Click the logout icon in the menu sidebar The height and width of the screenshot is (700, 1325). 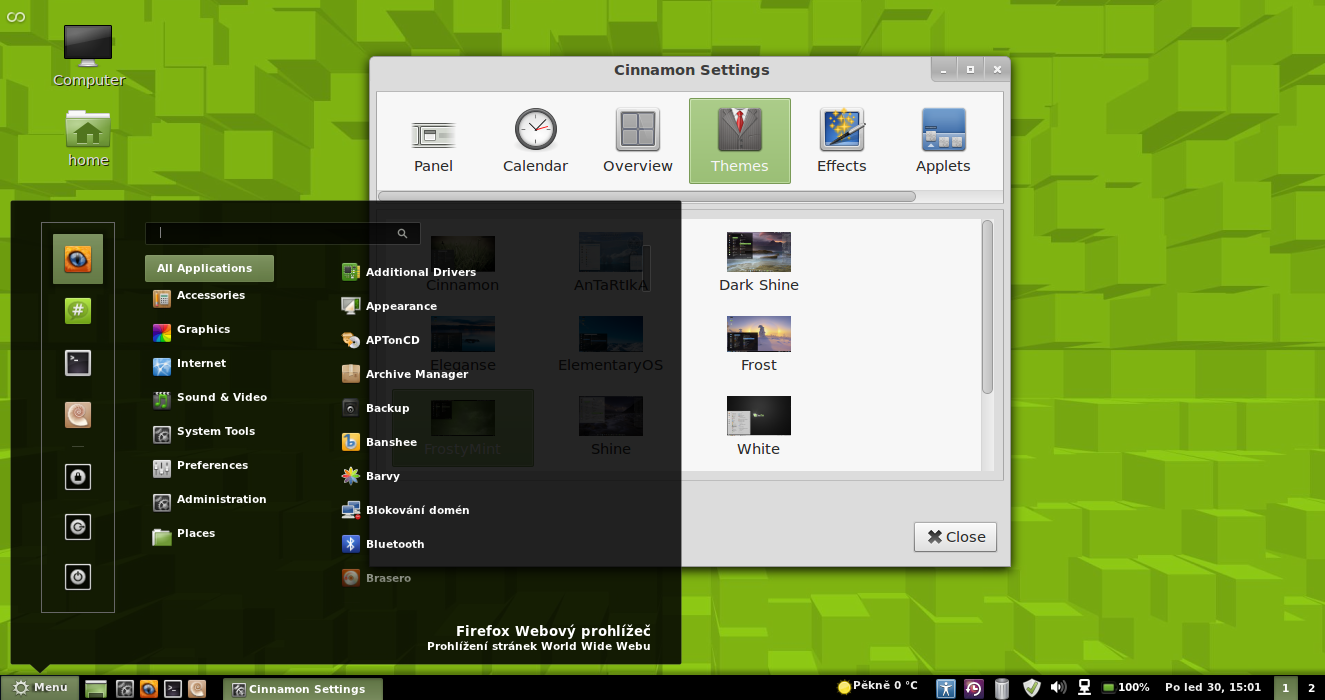pyautogui.click(x=78, y=527)
